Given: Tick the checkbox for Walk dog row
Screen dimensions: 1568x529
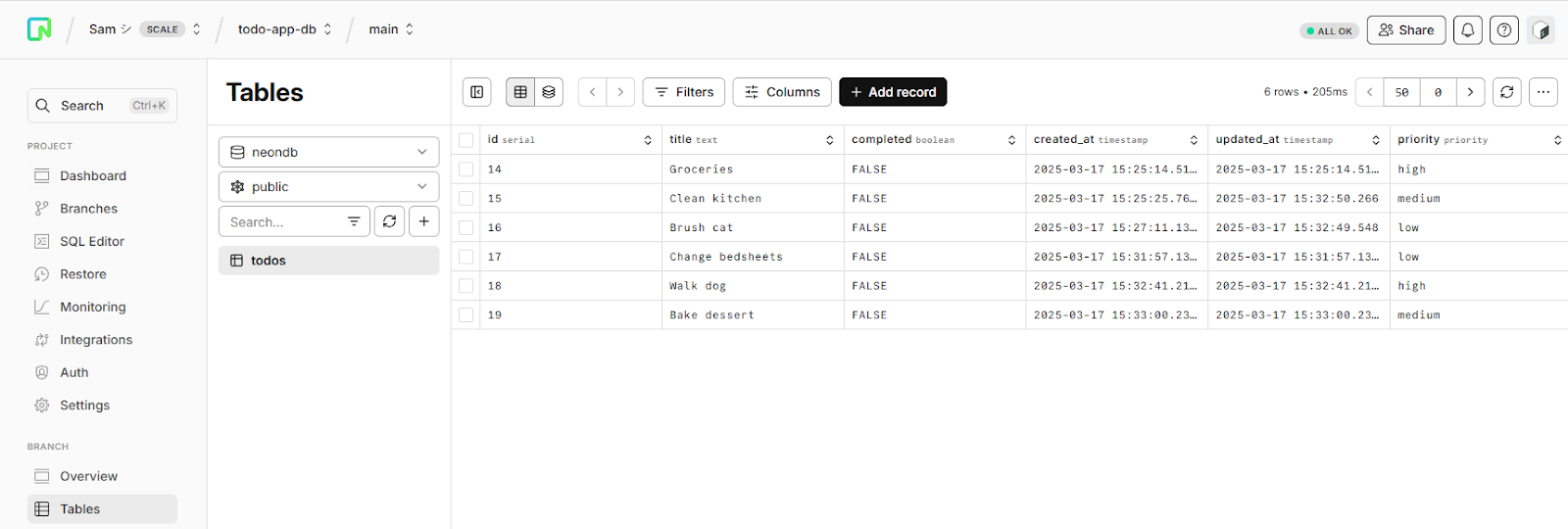Looking at the screenshot, I should tap(466, 286).
